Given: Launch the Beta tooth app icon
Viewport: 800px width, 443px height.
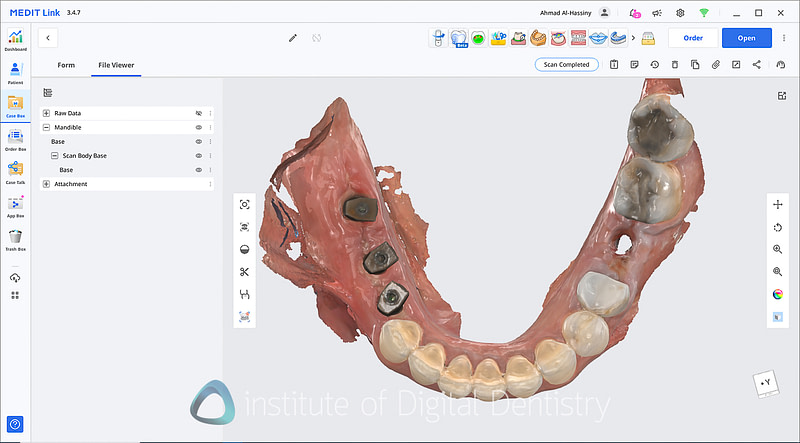Looking at the screenshot, I should [459, 38].
